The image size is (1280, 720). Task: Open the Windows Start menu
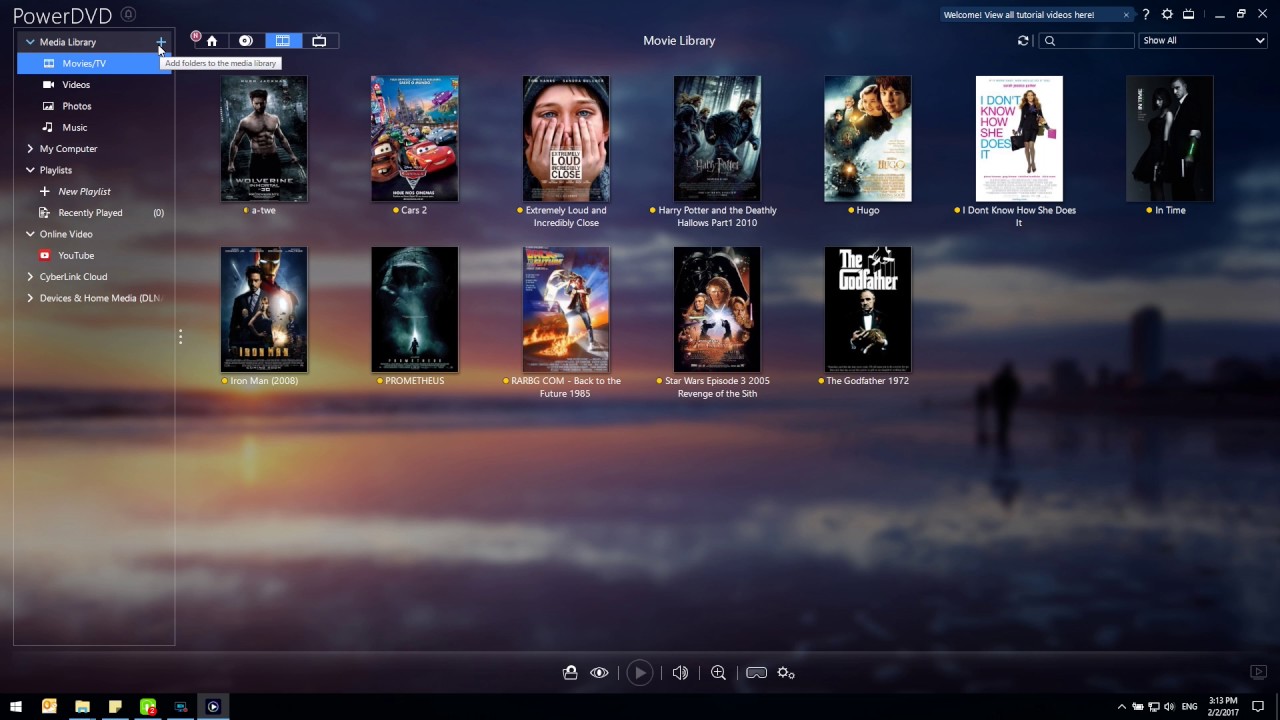(x=16, y=707)
